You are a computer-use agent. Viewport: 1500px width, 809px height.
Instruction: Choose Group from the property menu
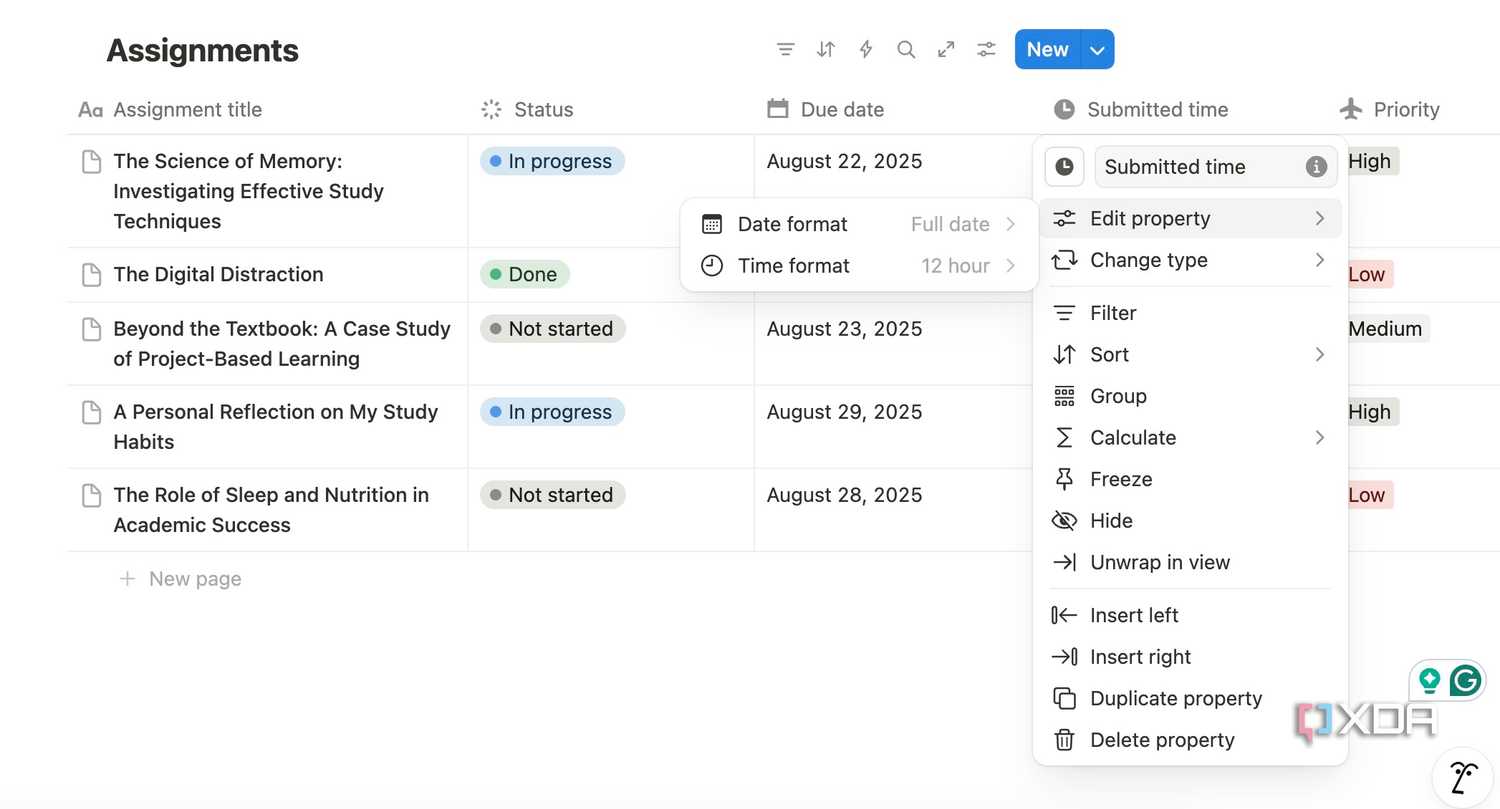(x=1190, y=396)
